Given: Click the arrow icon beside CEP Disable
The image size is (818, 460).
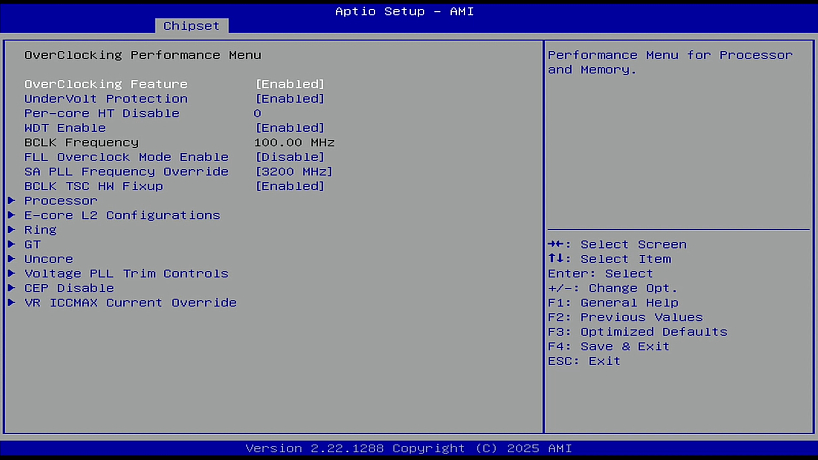Looking at the screenshot, I should 12,288.
